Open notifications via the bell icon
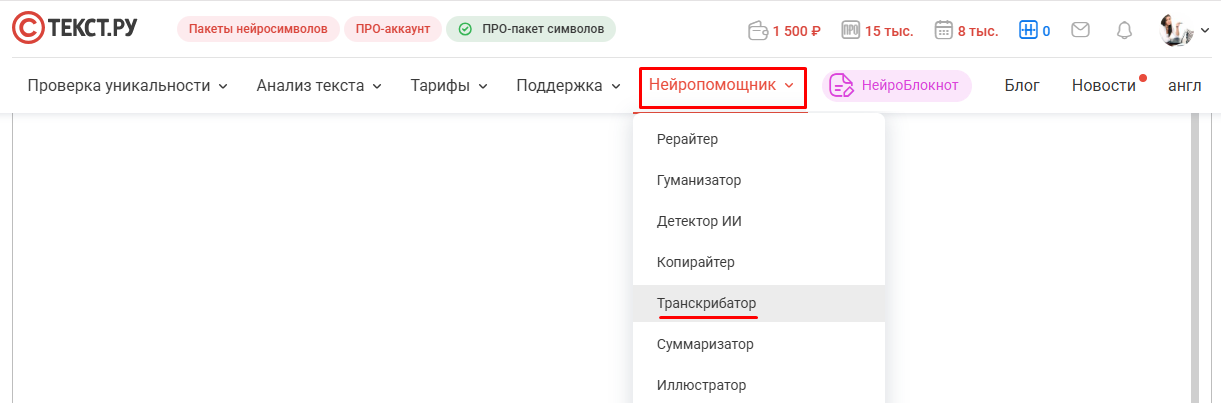This screenshot has width=1221, height=403. 1123,30
